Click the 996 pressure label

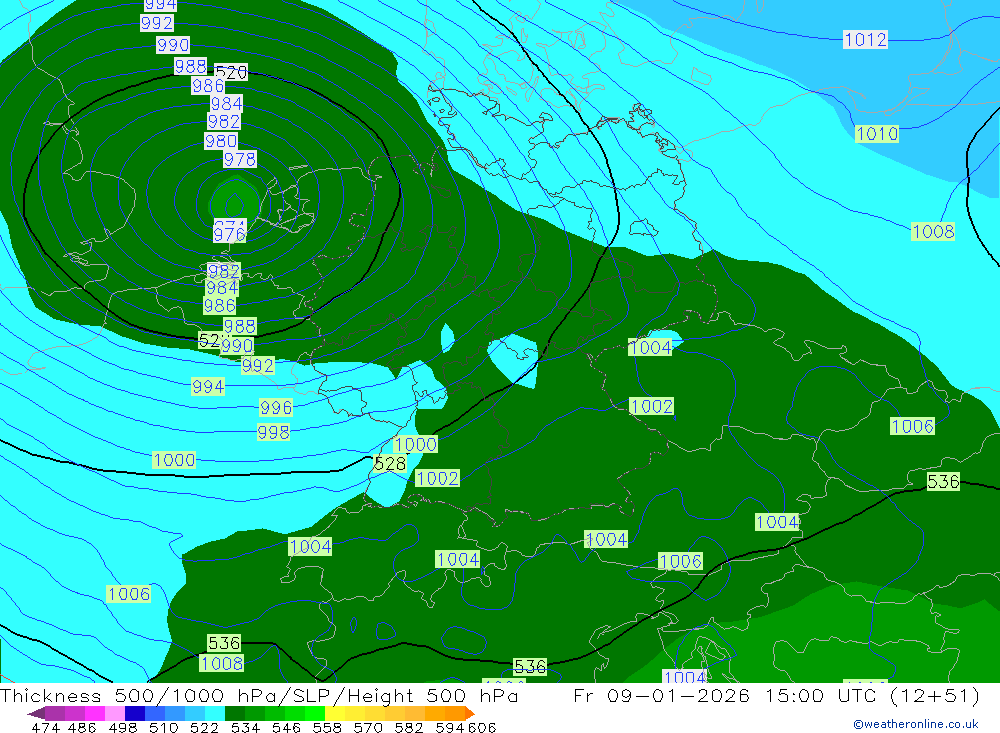point(276,408)
